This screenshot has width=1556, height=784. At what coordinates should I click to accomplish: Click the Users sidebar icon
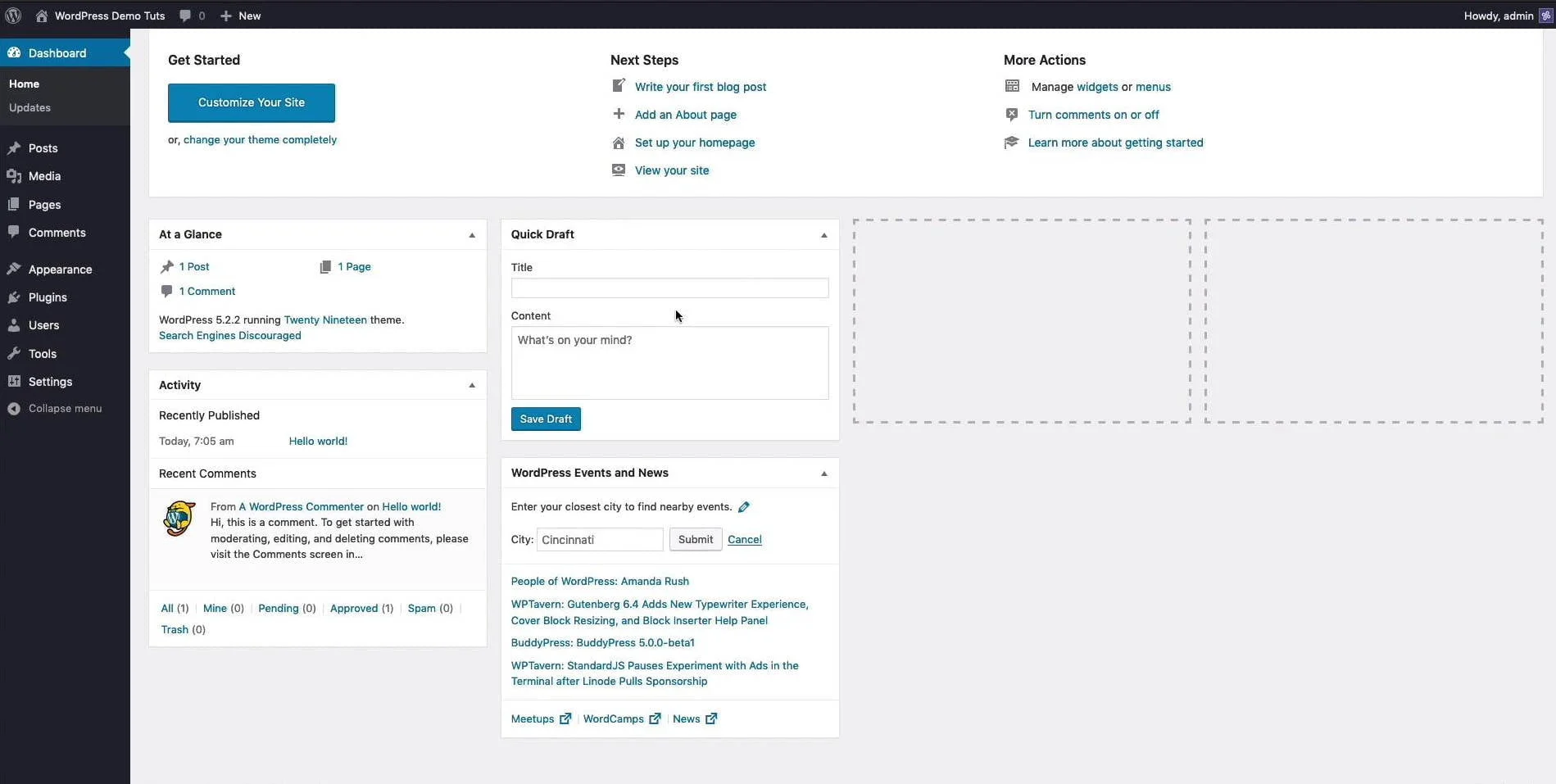pyautogui.click(x=13, y=324)
